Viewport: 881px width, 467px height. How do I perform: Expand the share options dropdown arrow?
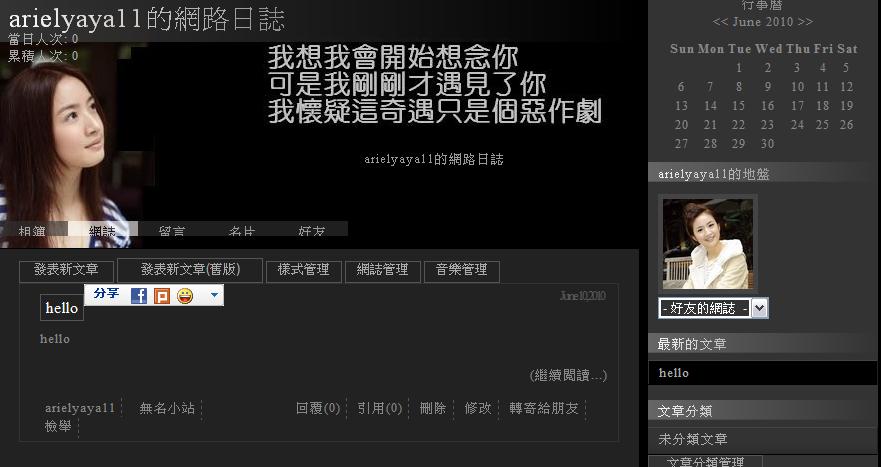coord(213,296)
